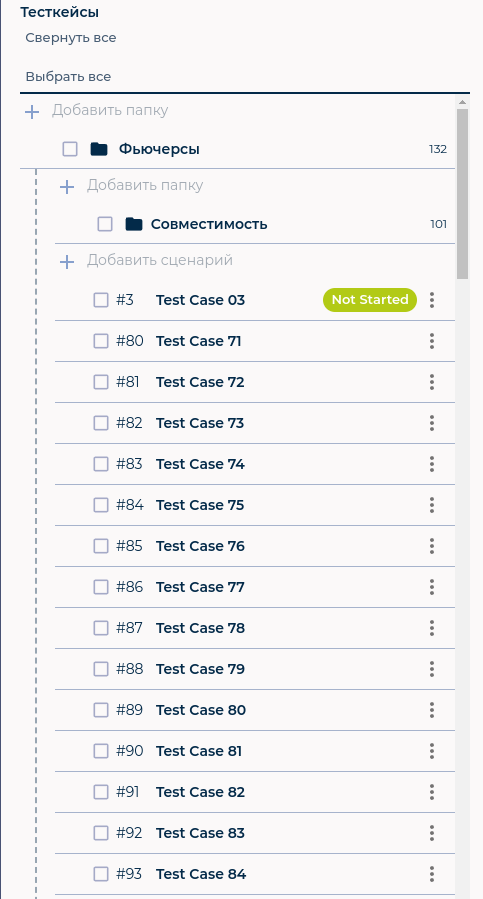Open three-dot menu for Test Case 03
Viewport: 483px width, 899px height.
[x=432, y=300]
